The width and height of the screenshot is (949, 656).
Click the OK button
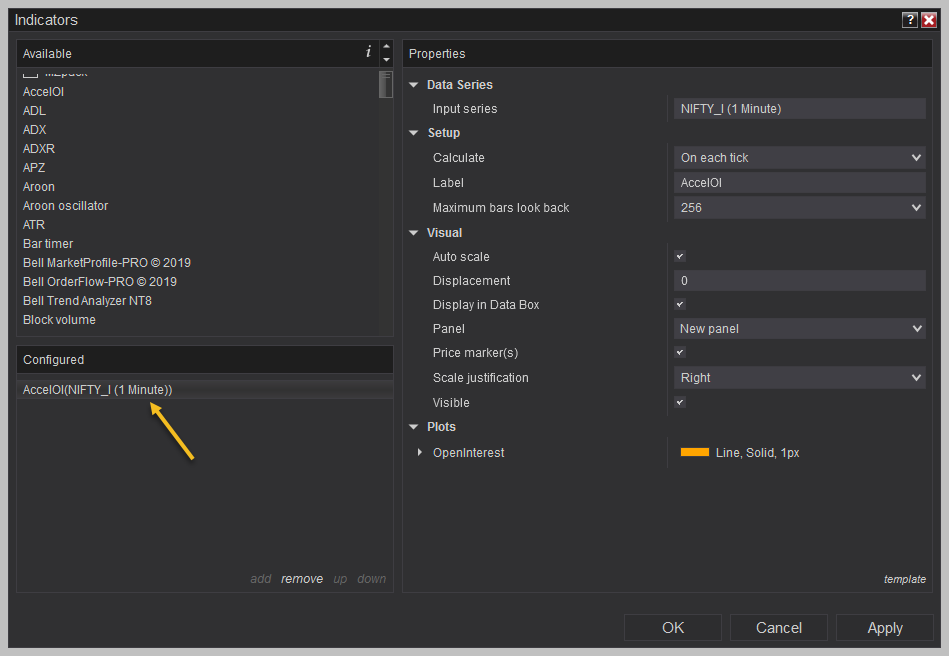(x=672, y=628)
